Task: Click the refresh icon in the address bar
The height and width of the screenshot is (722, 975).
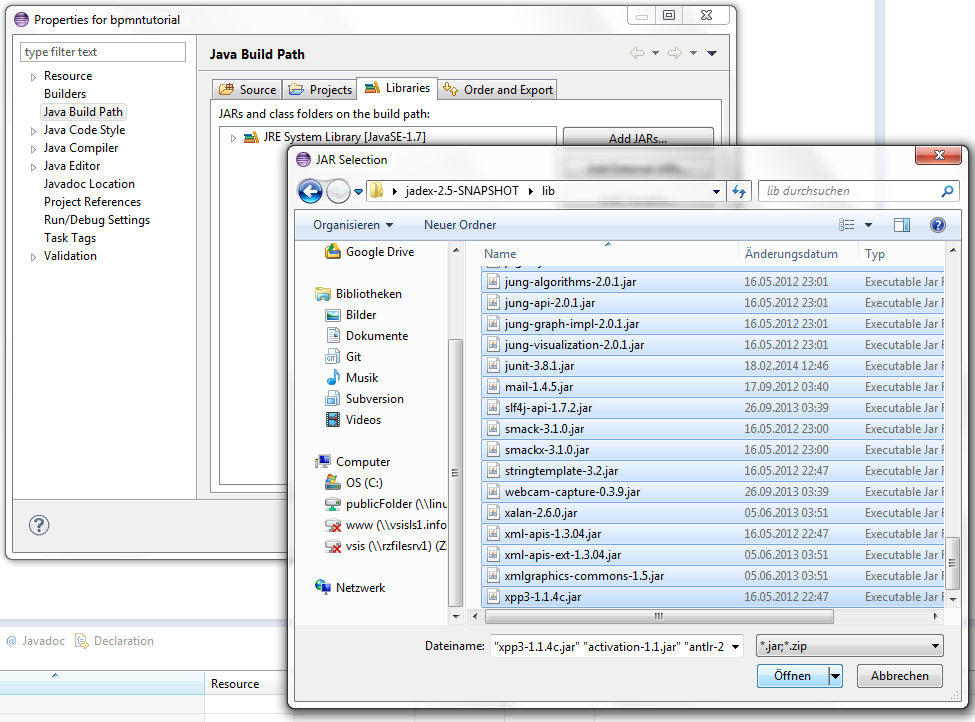Action: [740, 191]
